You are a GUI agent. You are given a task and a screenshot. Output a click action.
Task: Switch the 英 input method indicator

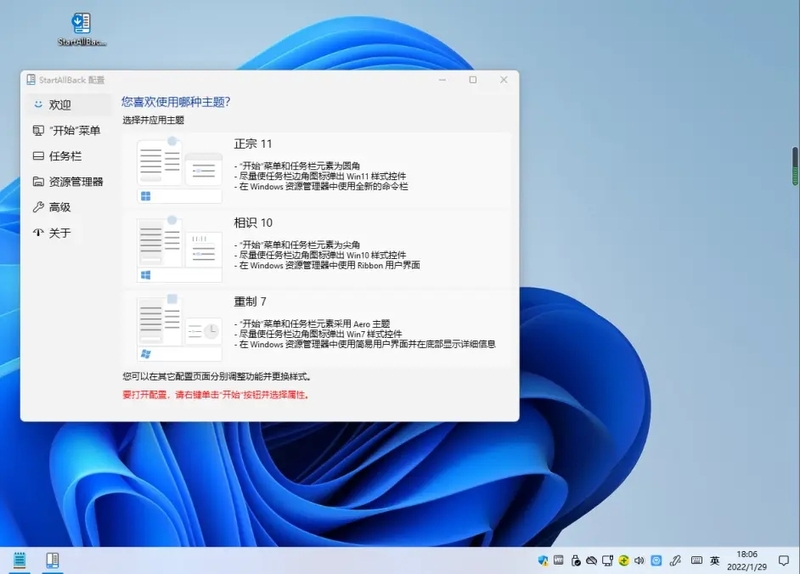click(x=714, y=560)
